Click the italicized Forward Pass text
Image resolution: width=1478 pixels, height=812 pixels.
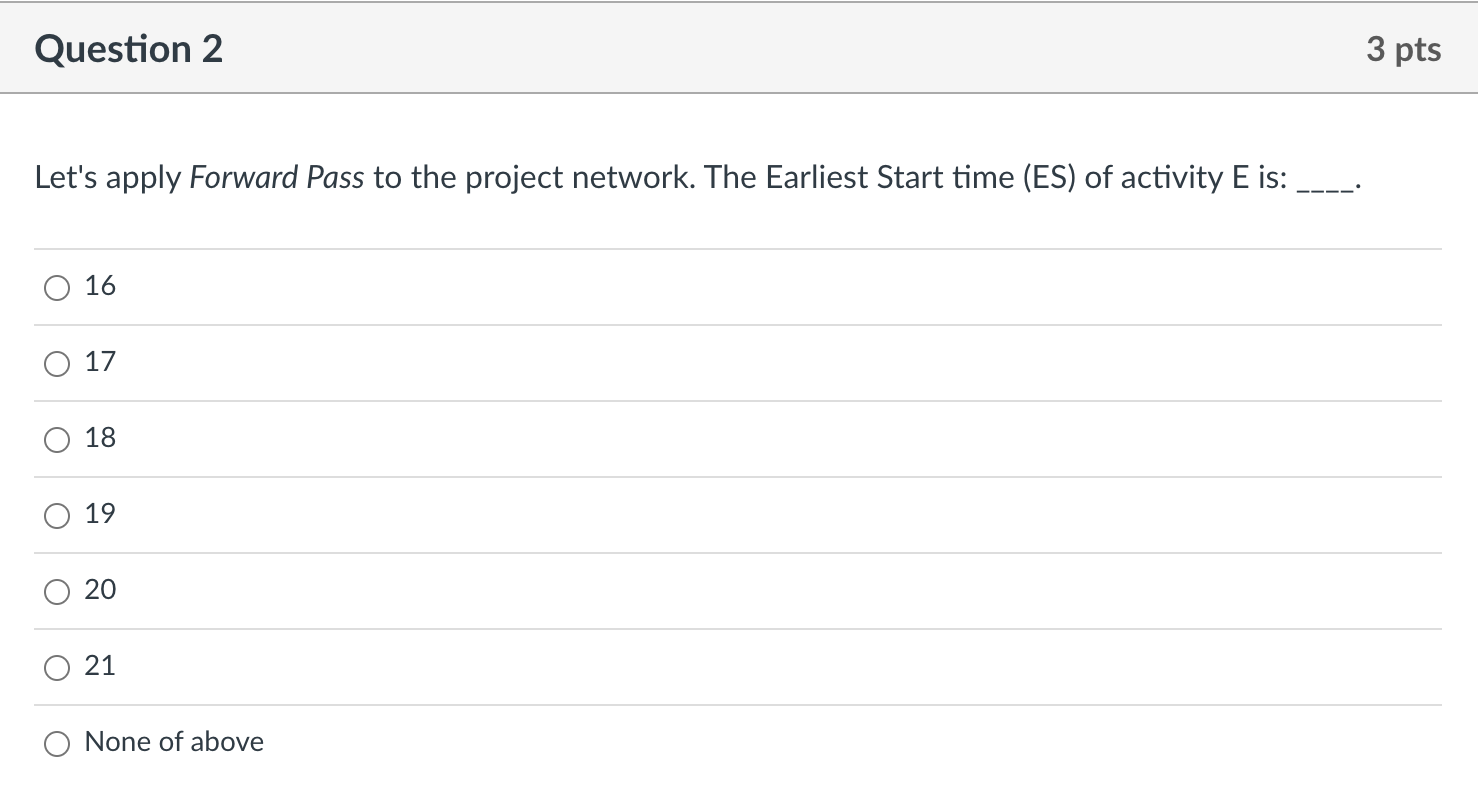(276, 177)
